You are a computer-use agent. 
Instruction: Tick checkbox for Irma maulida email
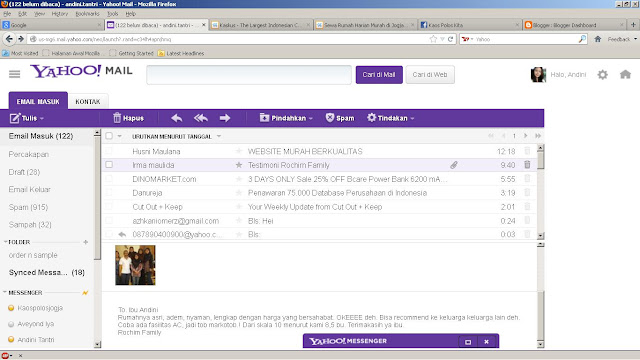click(109, 164)
